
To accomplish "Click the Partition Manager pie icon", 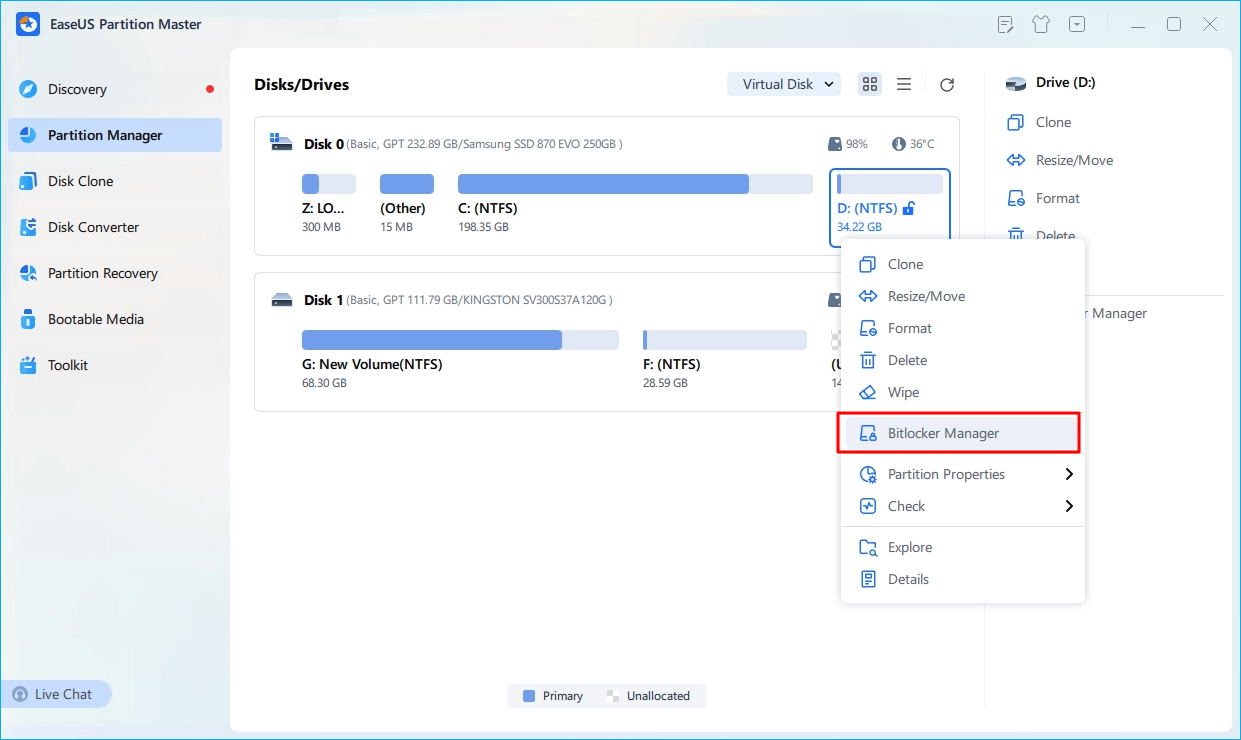I will (28, 135).
